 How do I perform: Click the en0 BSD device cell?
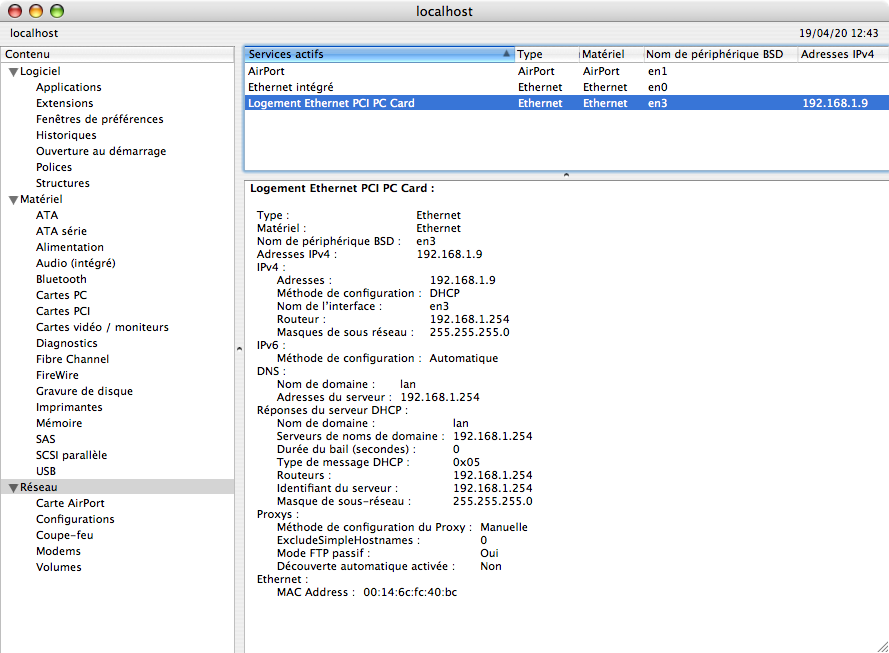coord(658,87)
